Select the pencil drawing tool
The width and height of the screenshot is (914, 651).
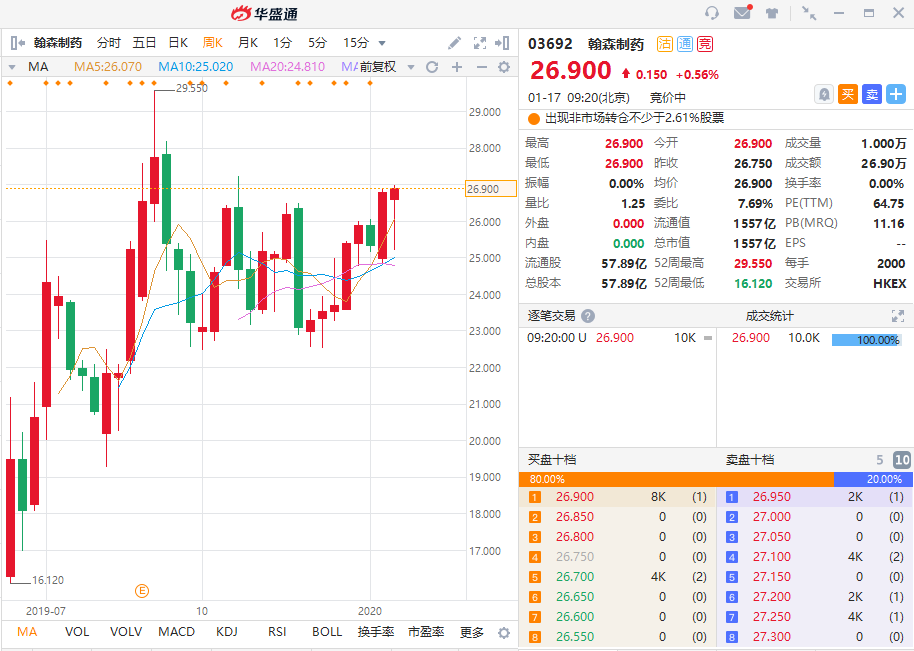point(454,43)
